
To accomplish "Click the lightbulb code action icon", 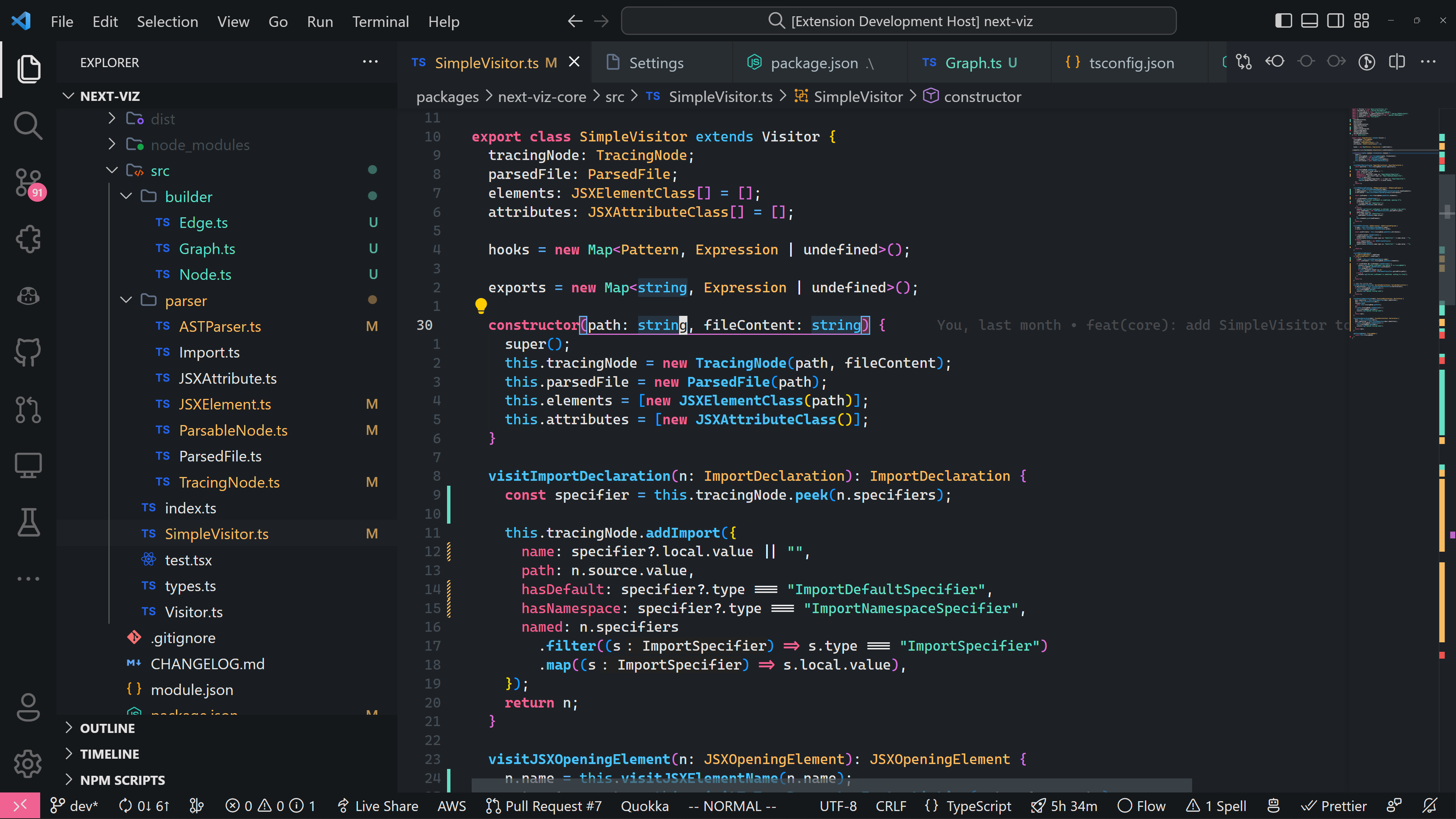I will click(x=480, y=306).
